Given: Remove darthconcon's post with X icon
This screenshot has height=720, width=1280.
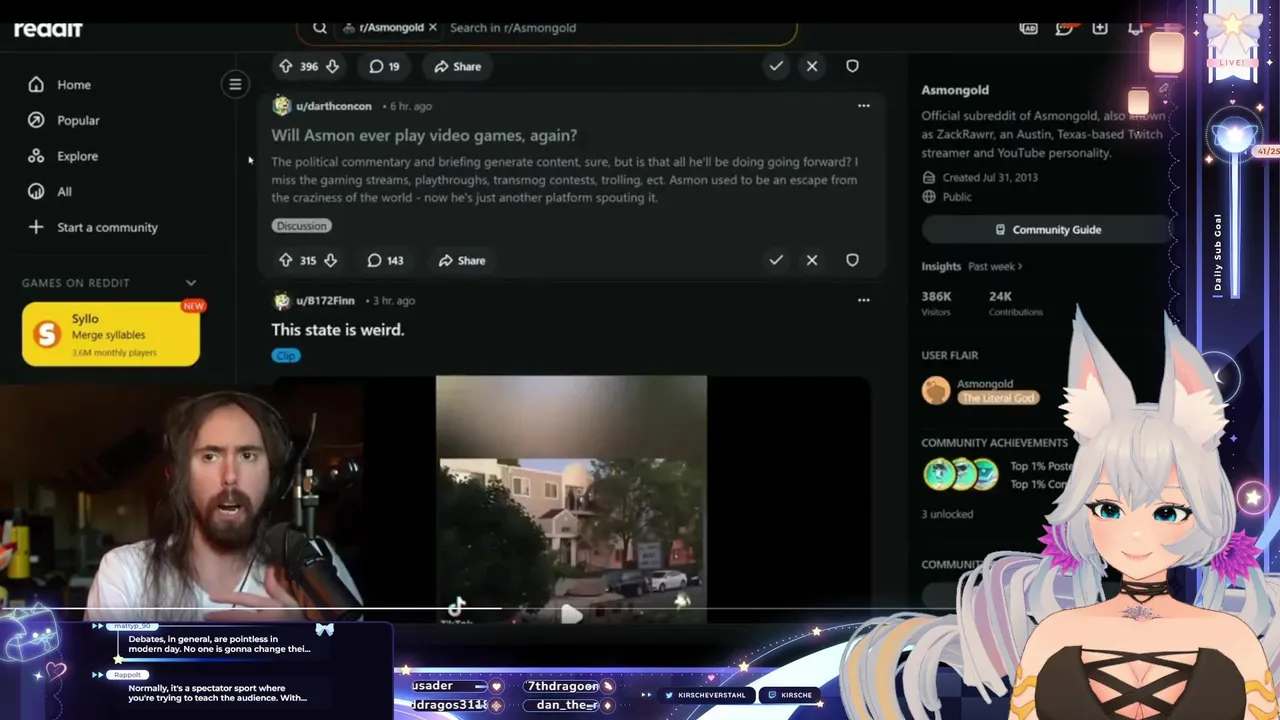Looking at the screenshot, I should 812,260.
